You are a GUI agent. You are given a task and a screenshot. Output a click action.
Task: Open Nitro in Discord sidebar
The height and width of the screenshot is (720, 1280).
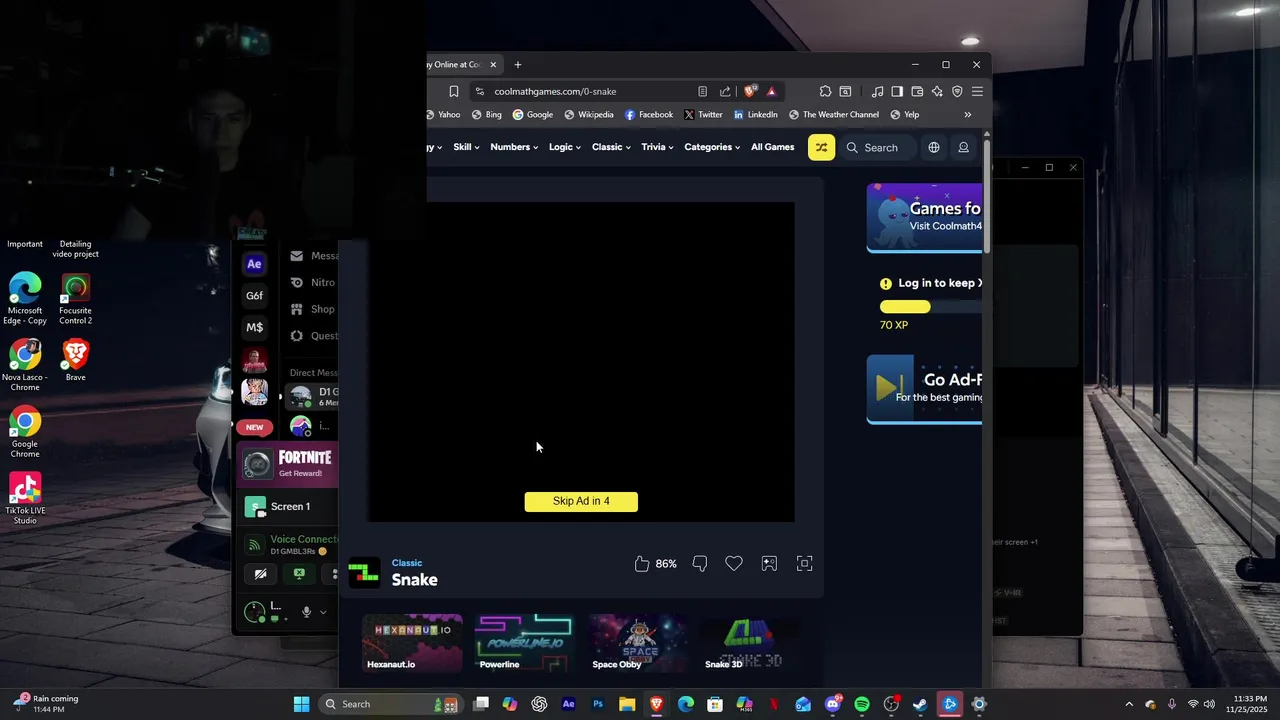[313, 283]
